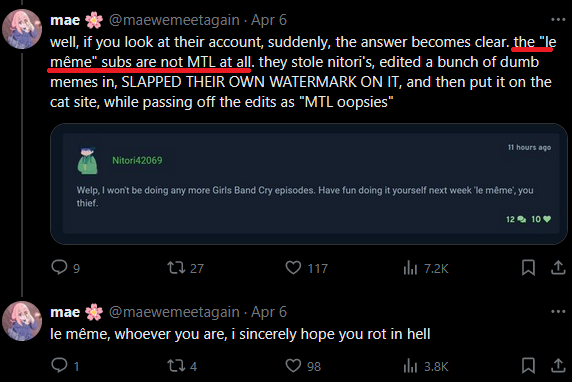The width and height of the screenshot is (572, 382).
Task: Open more options on the second tweet
Action: pyautogui.click(x=558, y=312)
